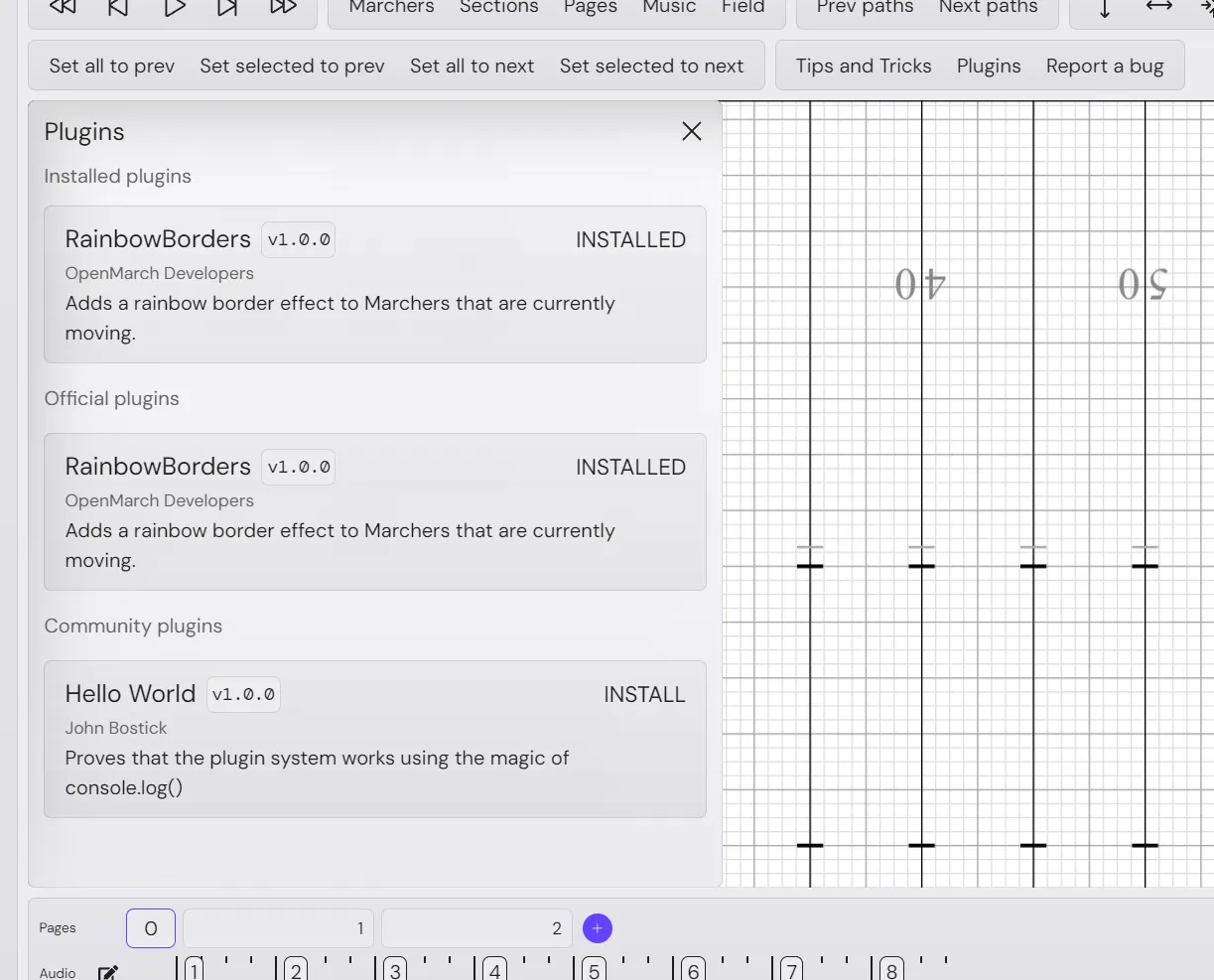Click measure 4 marker in audio timeline
Screen dimensions: 1214x980
(x=494, y=970)
